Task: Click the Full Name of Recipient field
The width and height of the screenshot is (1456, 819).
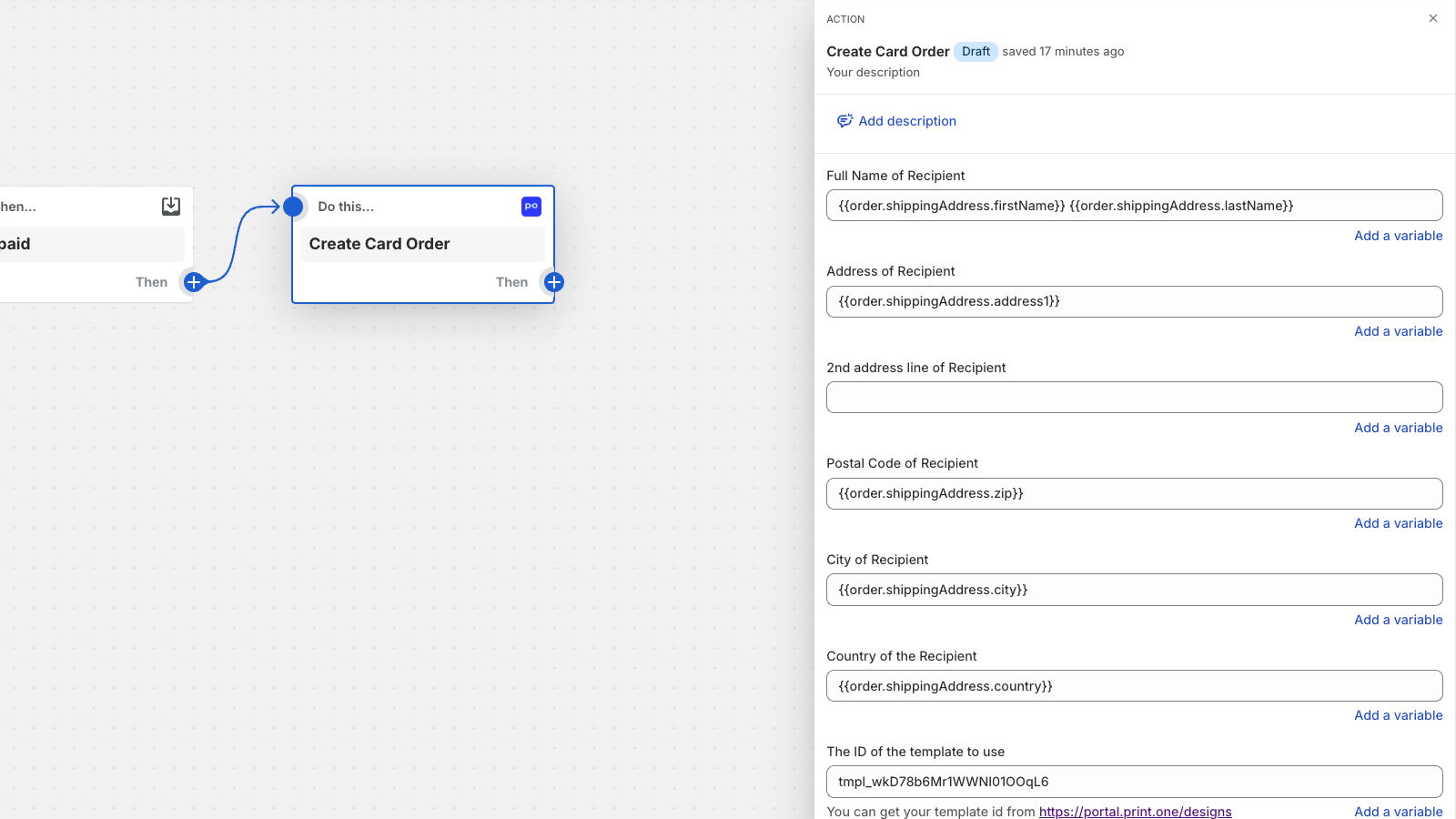Action: pyautogui.click(x=1134, y=206)
